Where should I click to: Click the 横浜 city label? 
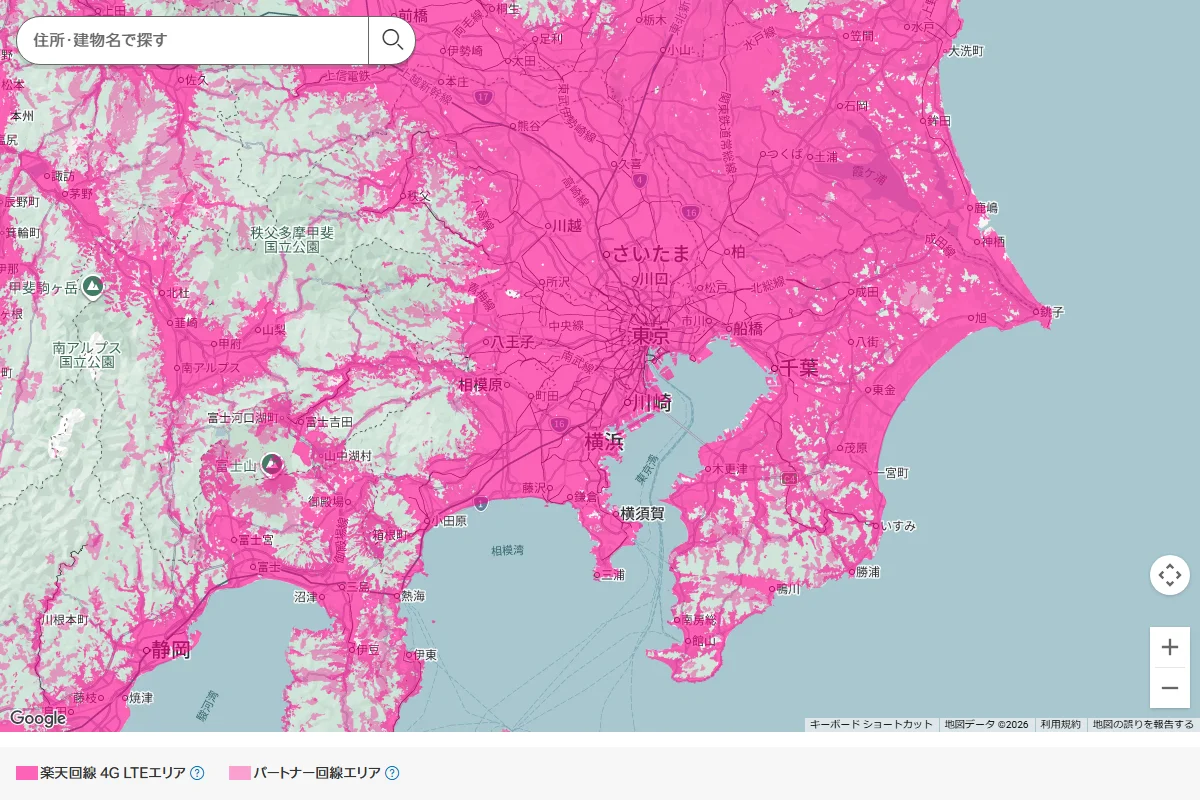pyautogui.click(x=606, y=440)
